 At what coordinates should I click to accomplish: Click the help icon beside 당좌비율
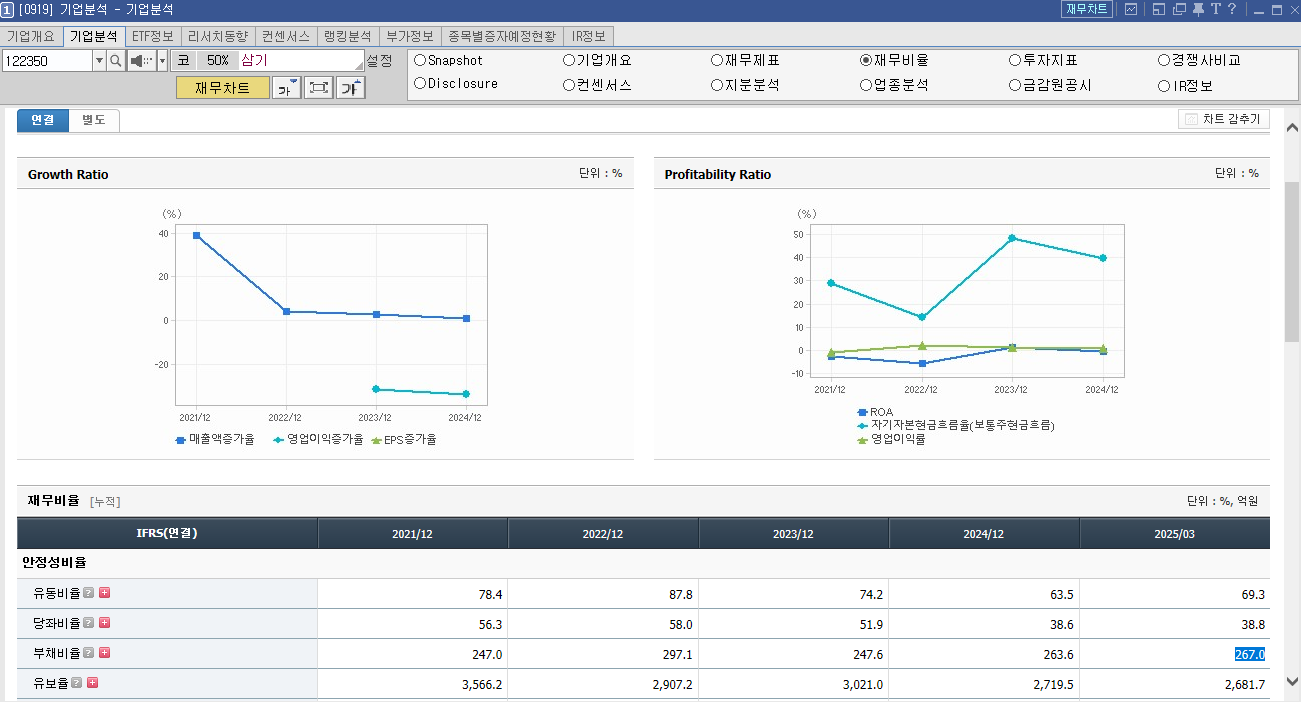pos(89,623)
